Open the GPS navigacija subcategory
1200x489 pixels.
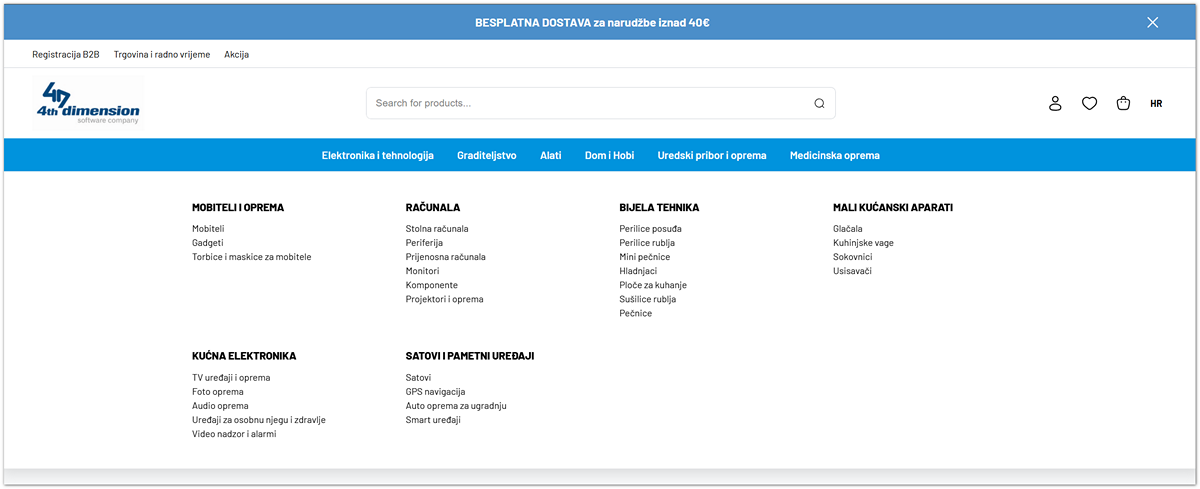435,392
